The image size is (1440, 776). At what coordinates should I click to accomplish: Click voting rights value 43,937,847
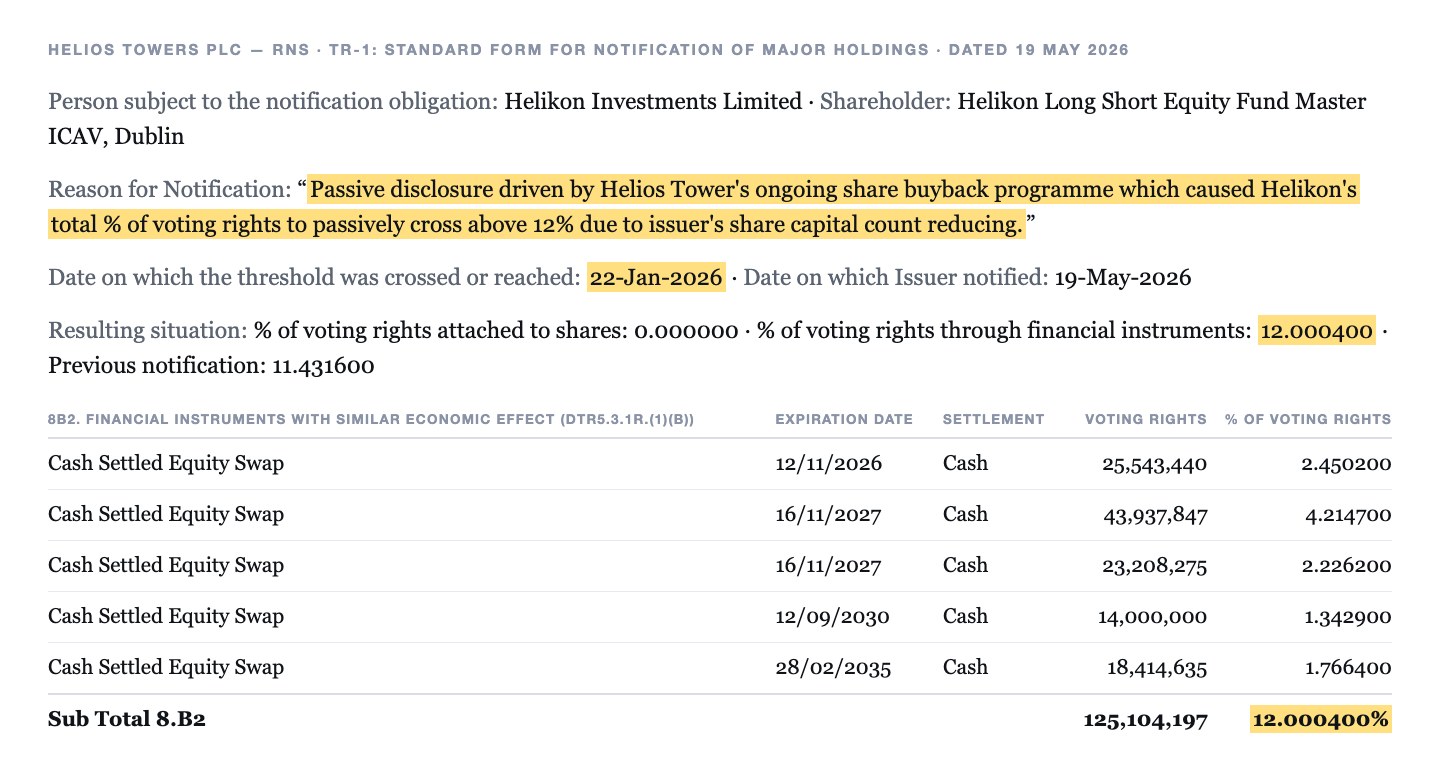(x=1153, y=515)
